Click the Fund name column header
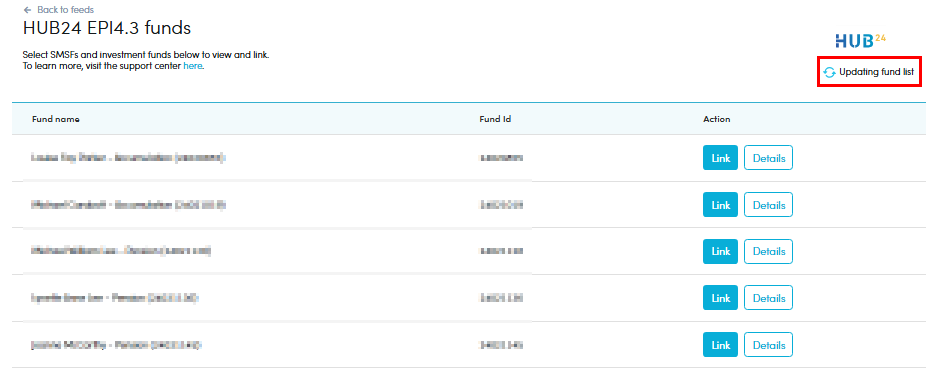This screenshot has height=370, width=929. [56, 119]
